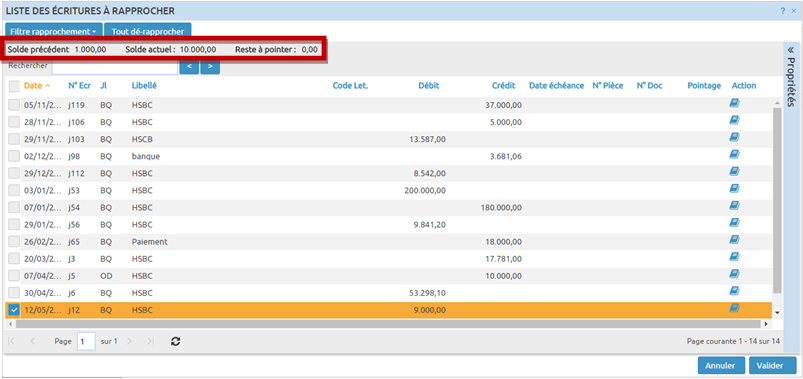The width and height of the screenshot is (803, 379).
Task: Open the book action icon for j3
Action: 734,257
